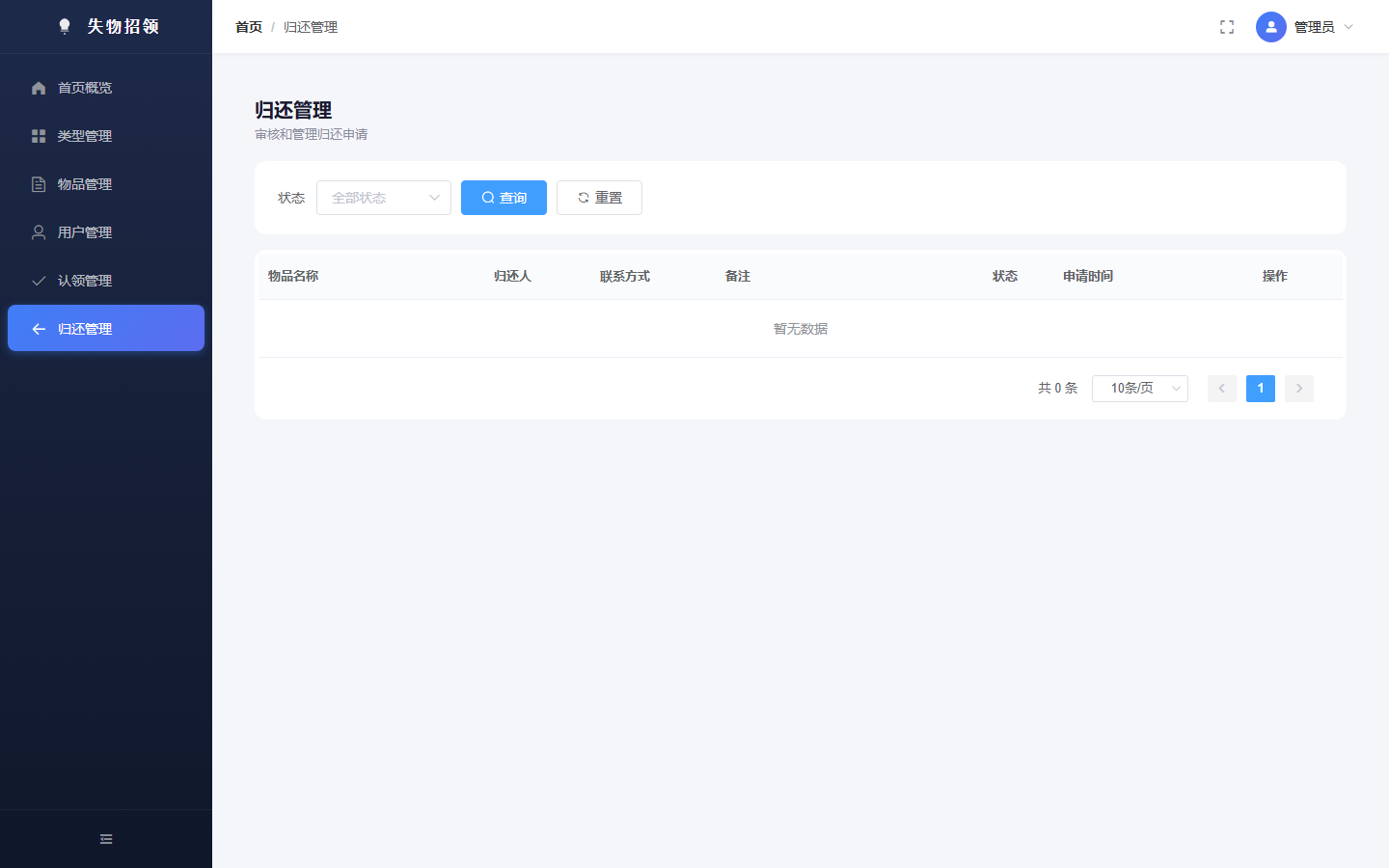
Task: Click the document icon beside 物品管理
Action: tap(39, 184)
